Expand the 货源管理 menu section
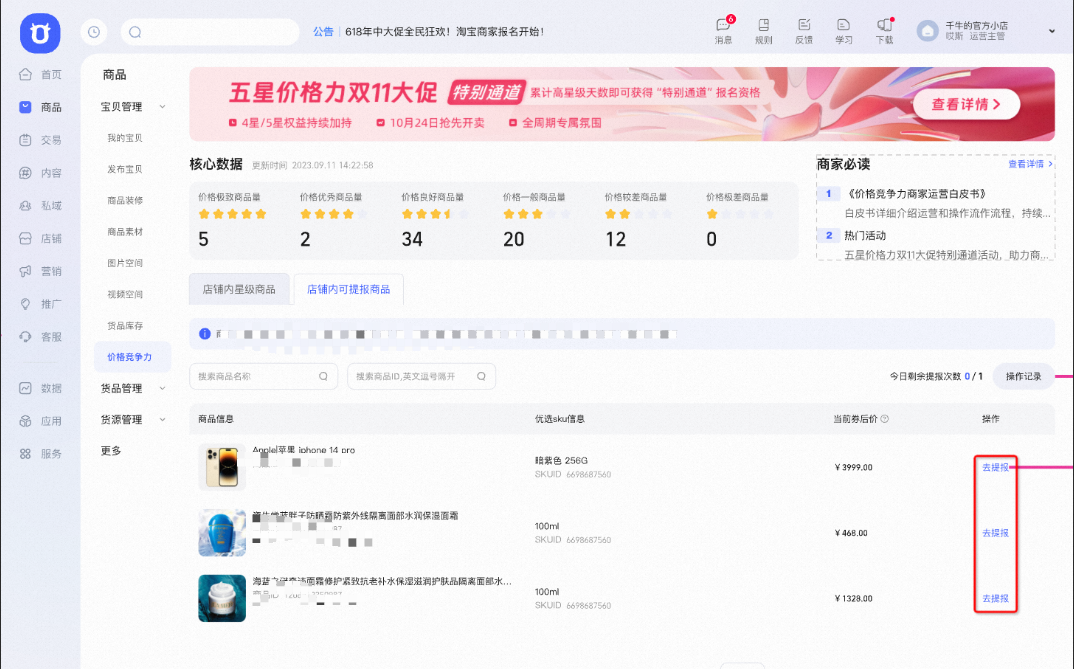This screenshot has width=1074, height=669. click(162, 420)
